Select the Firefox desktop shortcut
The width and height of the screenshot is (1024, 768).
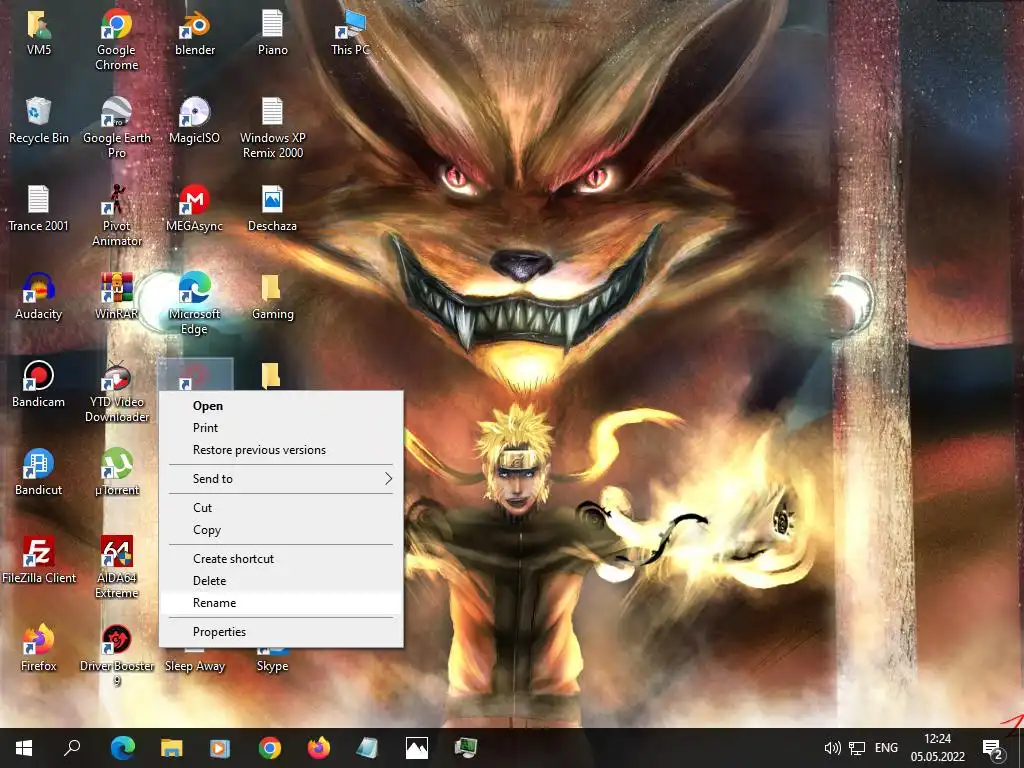[39, 648]
